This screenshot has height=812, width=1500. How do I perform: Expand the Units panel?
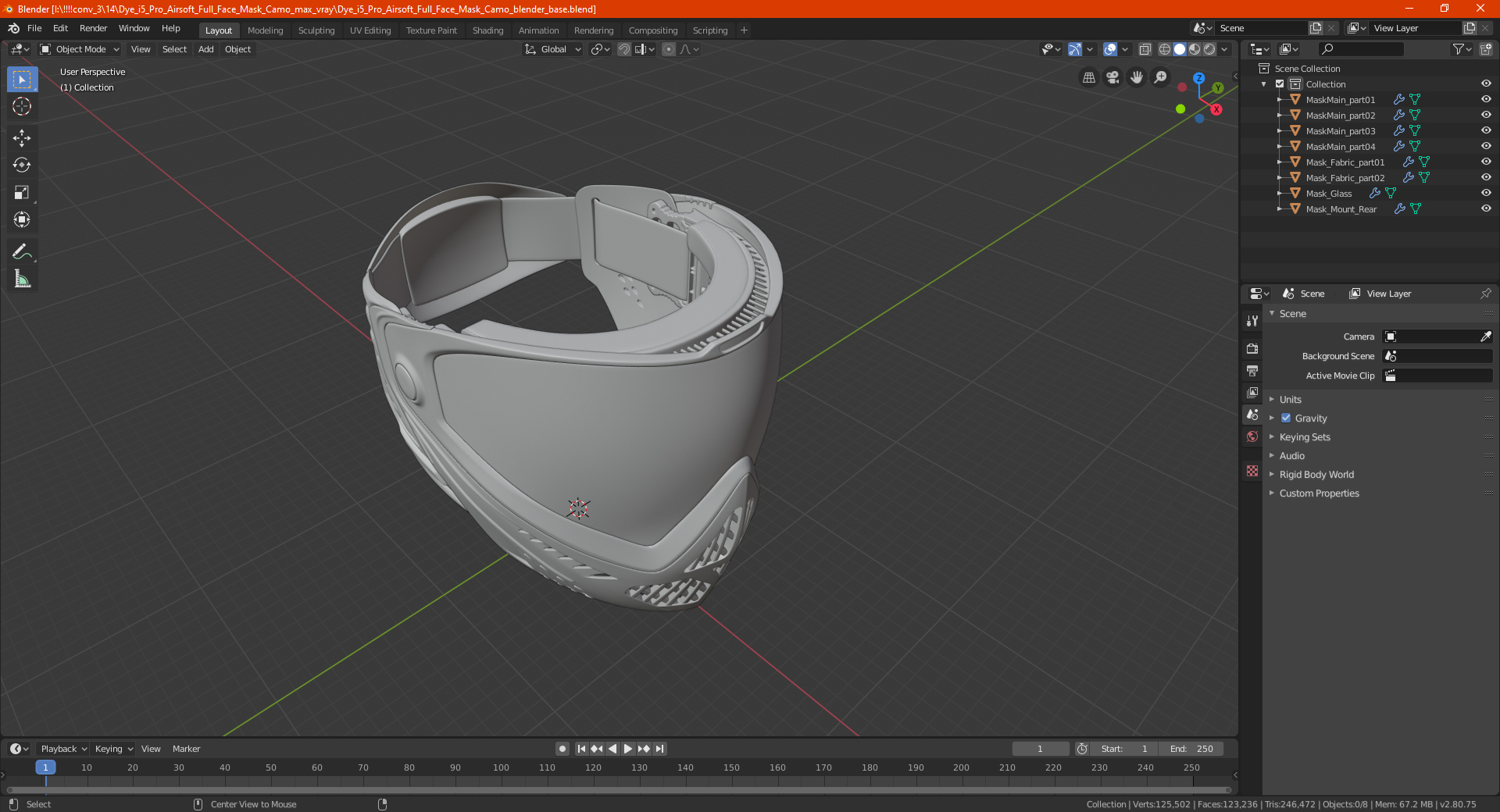tap(1290, 399)
